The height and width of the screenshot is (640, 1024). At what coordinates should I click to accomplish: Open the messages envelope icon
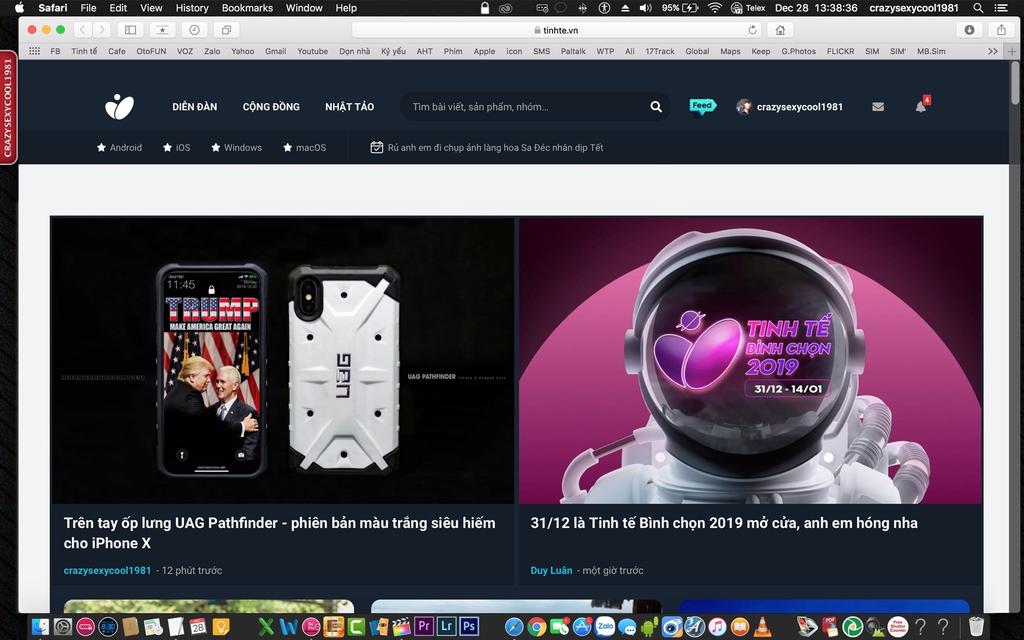tap(878, 106)
